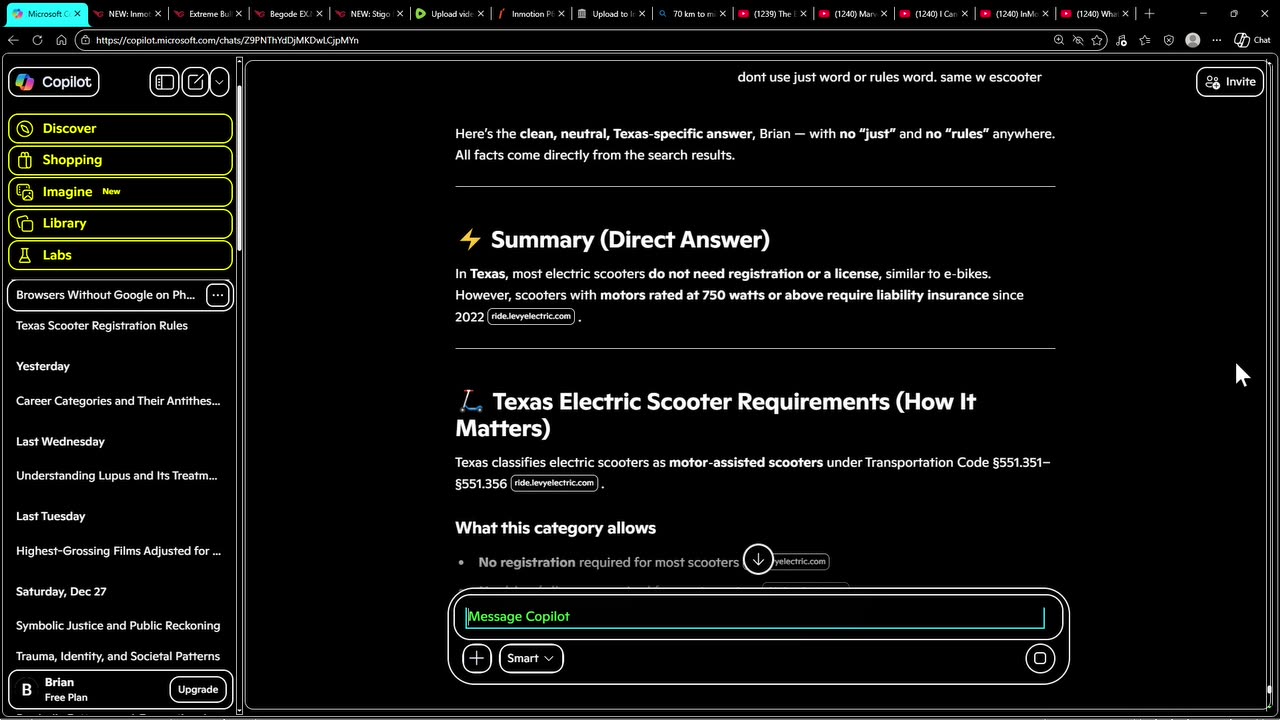
Task: Favorite this page with the star icon
Action: [1098, 40]
